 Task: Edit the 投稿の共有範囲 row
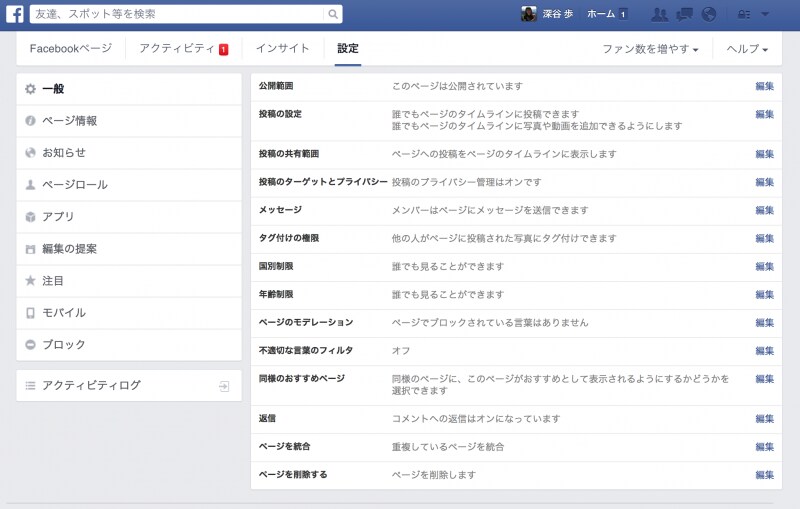[764, 154]
